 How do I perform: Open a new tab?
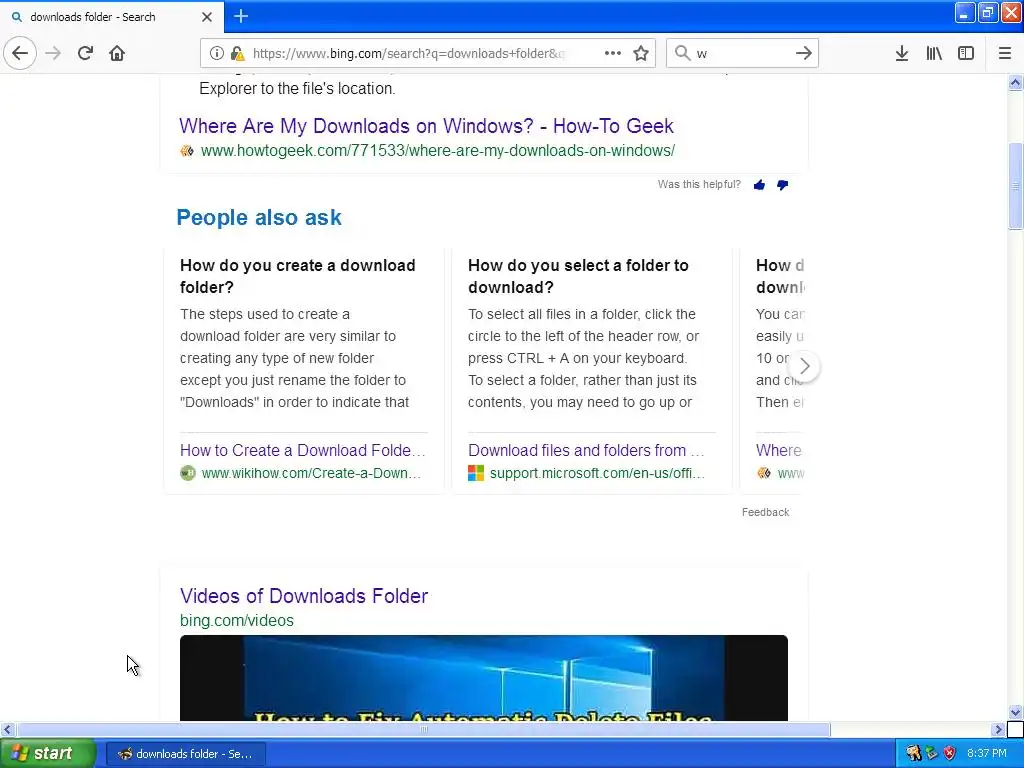coord(241,16)
